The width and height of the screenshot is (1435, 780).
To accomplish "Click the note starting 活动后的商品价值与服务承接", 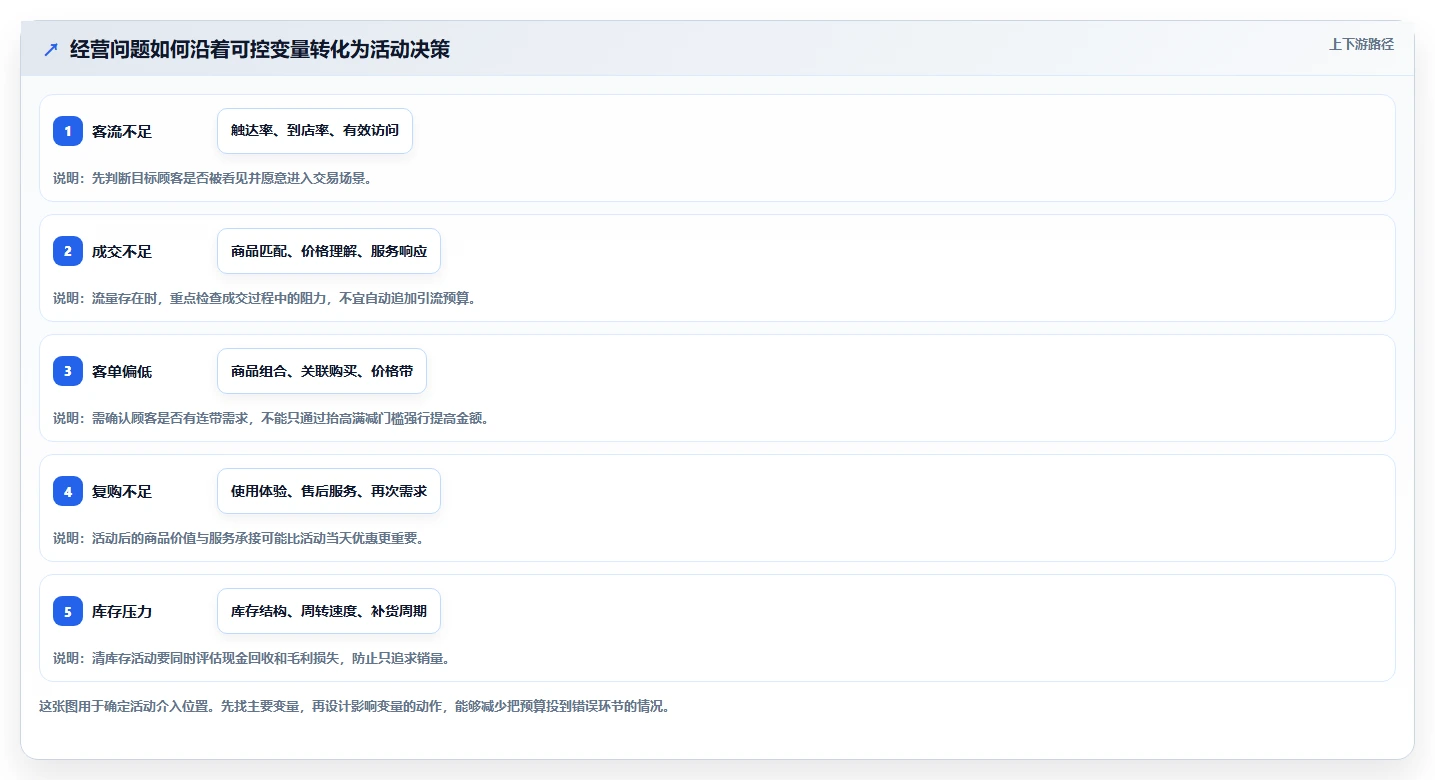I will 239,538.
